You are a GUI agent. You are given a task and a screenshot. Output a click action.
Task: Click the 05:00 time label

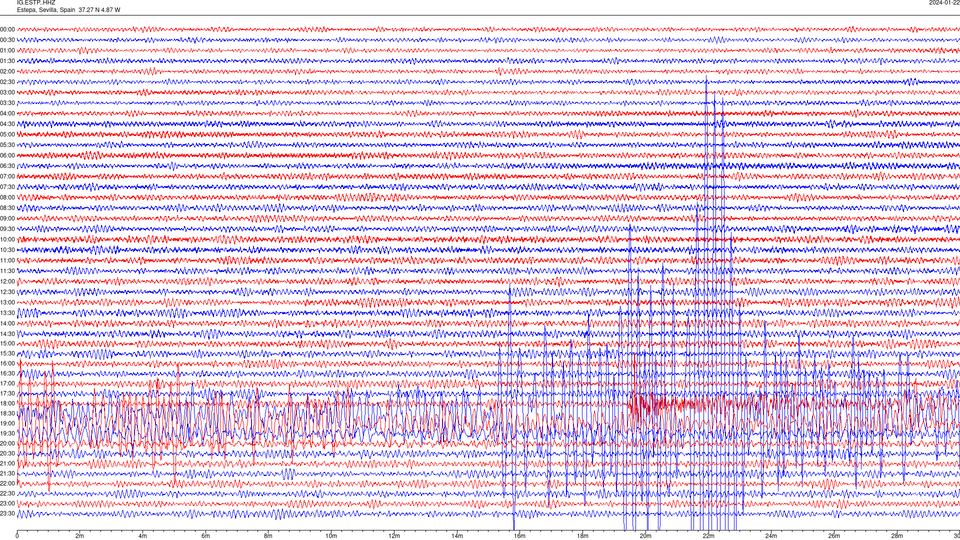coord(7,135)
